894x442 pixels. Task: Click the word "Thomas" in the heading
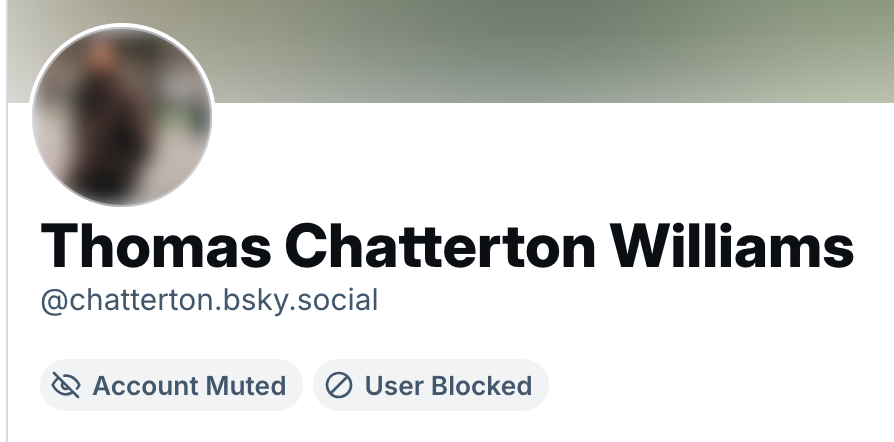[x=156, y=246]
